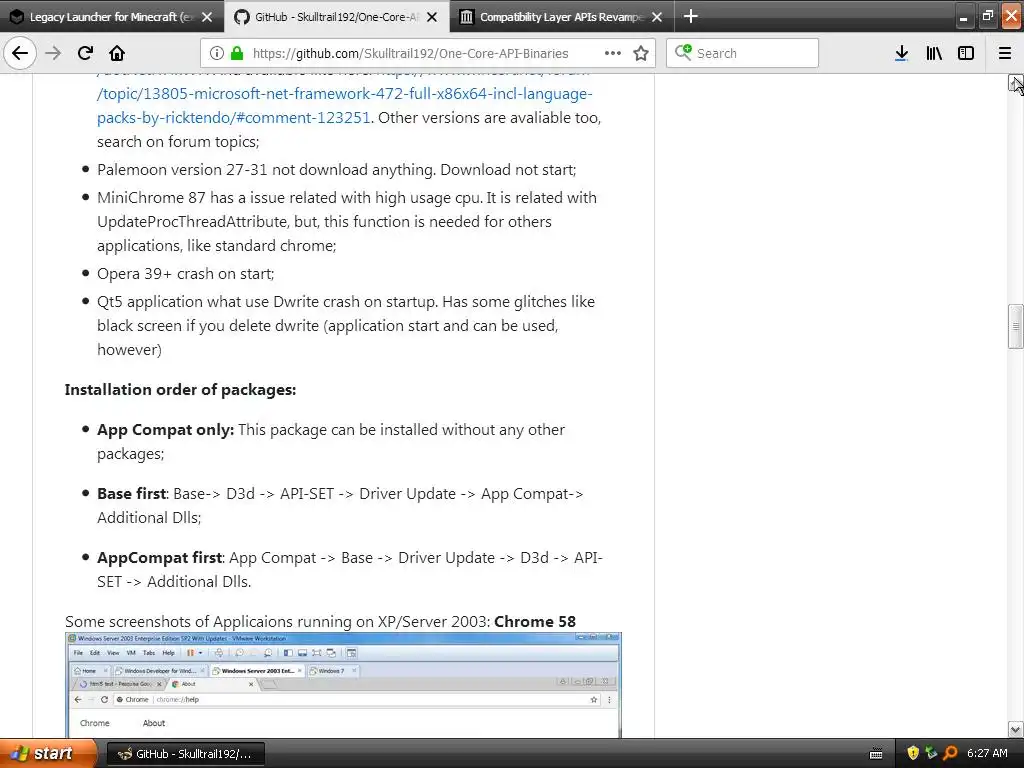This screenshot has width=1024, height=768.
Task: Open the Firefox hamburger menu
Action: [x=1005, y=53]
